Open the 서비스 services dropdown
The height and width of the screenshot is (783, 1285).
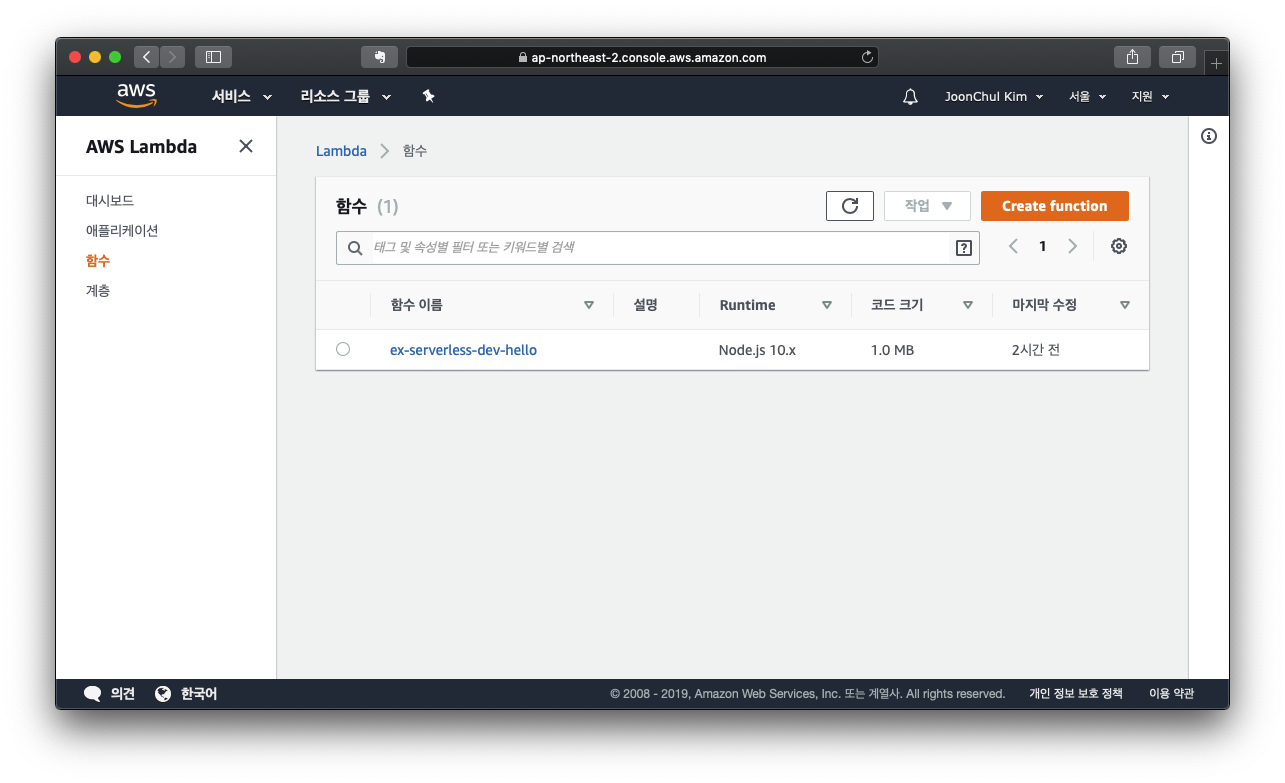click(241, 97)
